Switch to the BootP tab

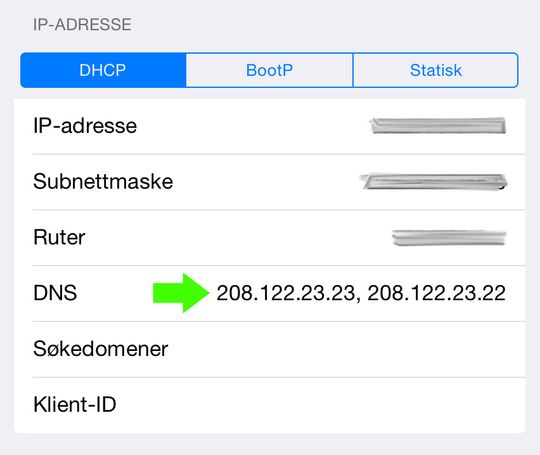point(270,70)
